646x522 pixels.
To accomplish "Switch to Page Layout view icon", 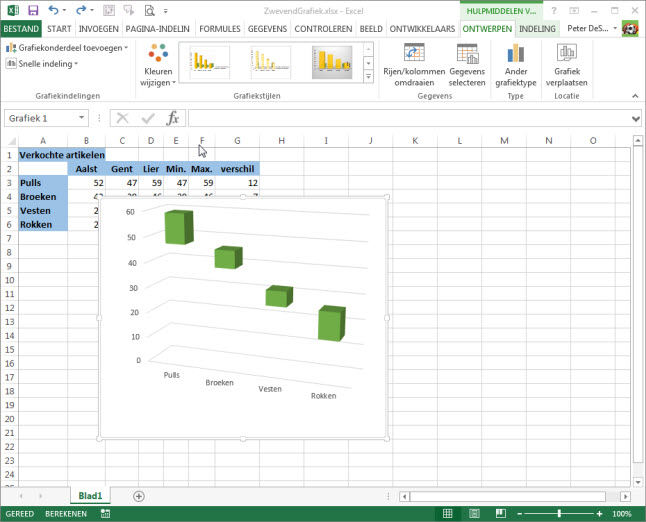I will 474,513.
